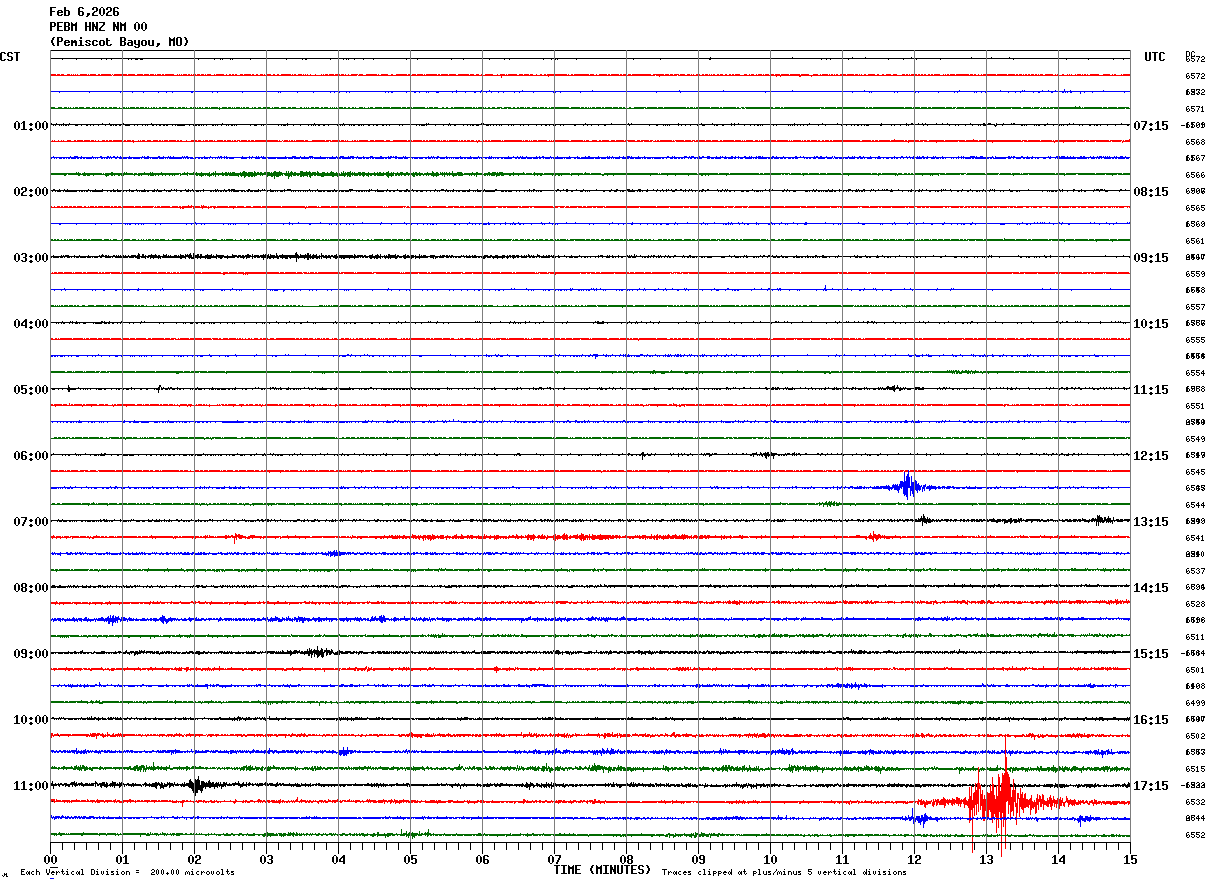Click minute tick label 12 on the time axis

(x=915, y=859)
